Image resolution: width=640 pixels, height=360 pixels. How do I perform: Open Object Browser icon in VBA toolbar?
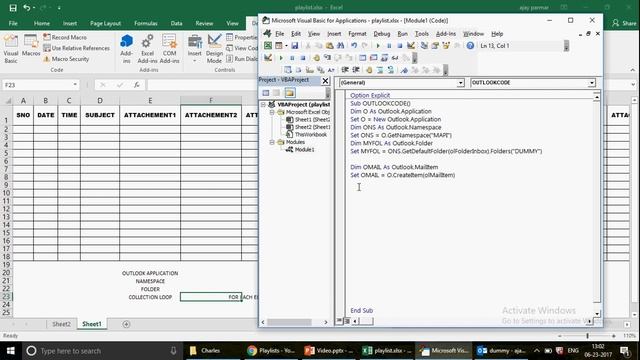[x=446, y=46]
